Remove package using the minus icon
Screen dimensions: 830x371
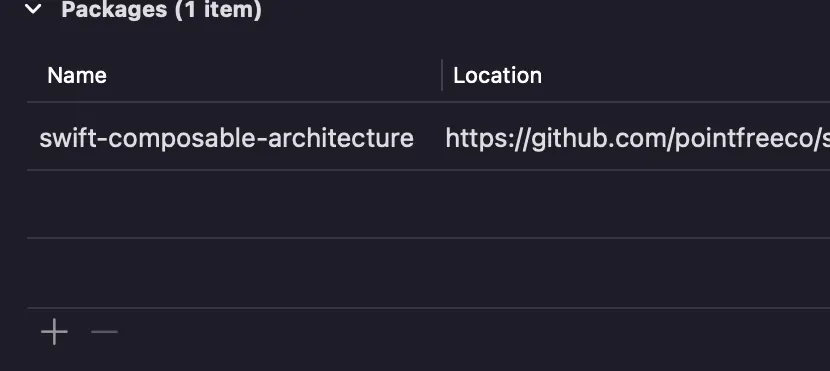click(104, 332)
